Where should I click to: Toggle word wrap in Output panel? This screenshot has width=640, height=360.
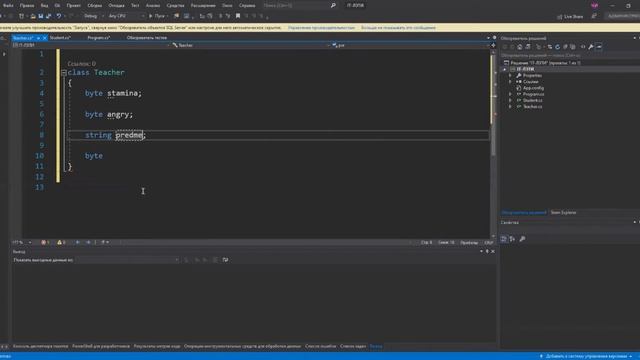click(x=225, y=260)
